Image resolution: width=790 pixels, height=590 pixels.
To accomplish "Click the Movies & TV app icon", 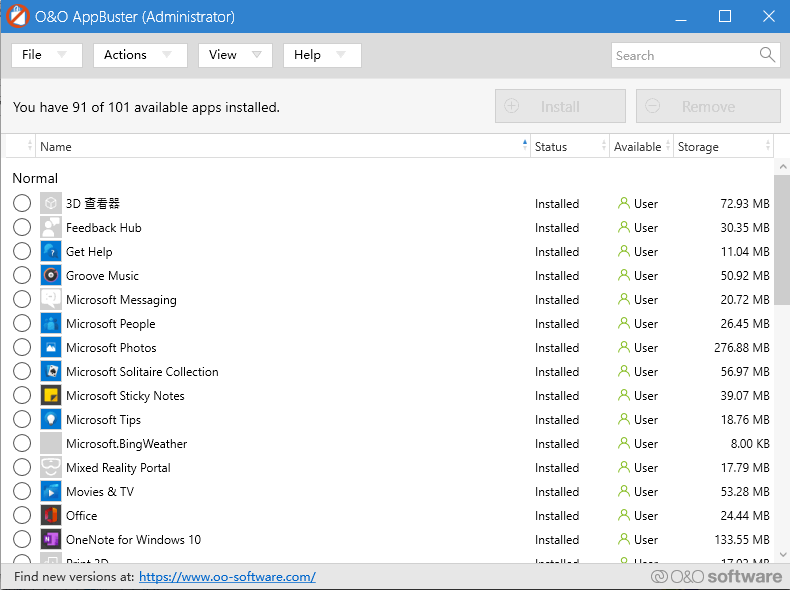I will point(51,491).
